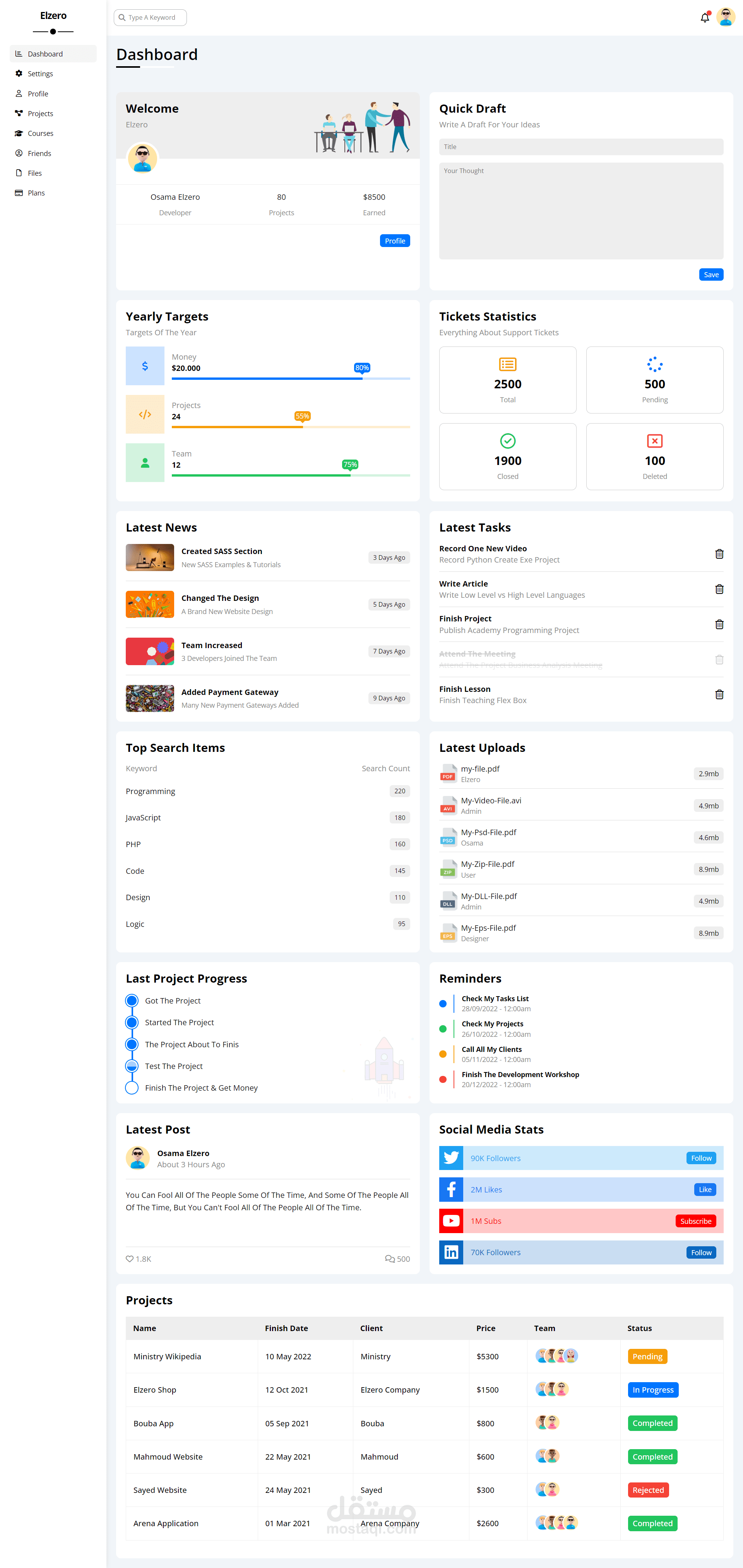Select Test The Project step marker

132,1066
